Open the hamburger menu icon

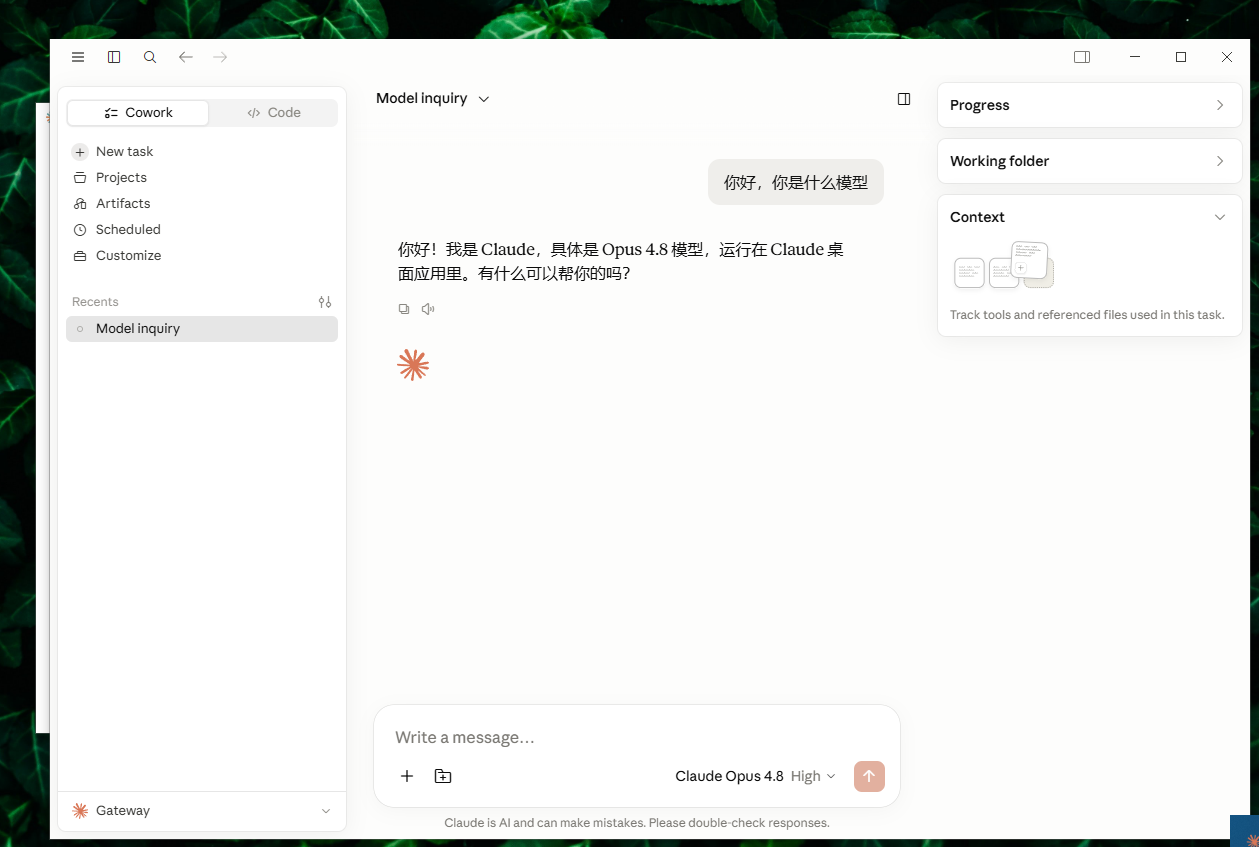pyautogui.click(x=78, y=57)
